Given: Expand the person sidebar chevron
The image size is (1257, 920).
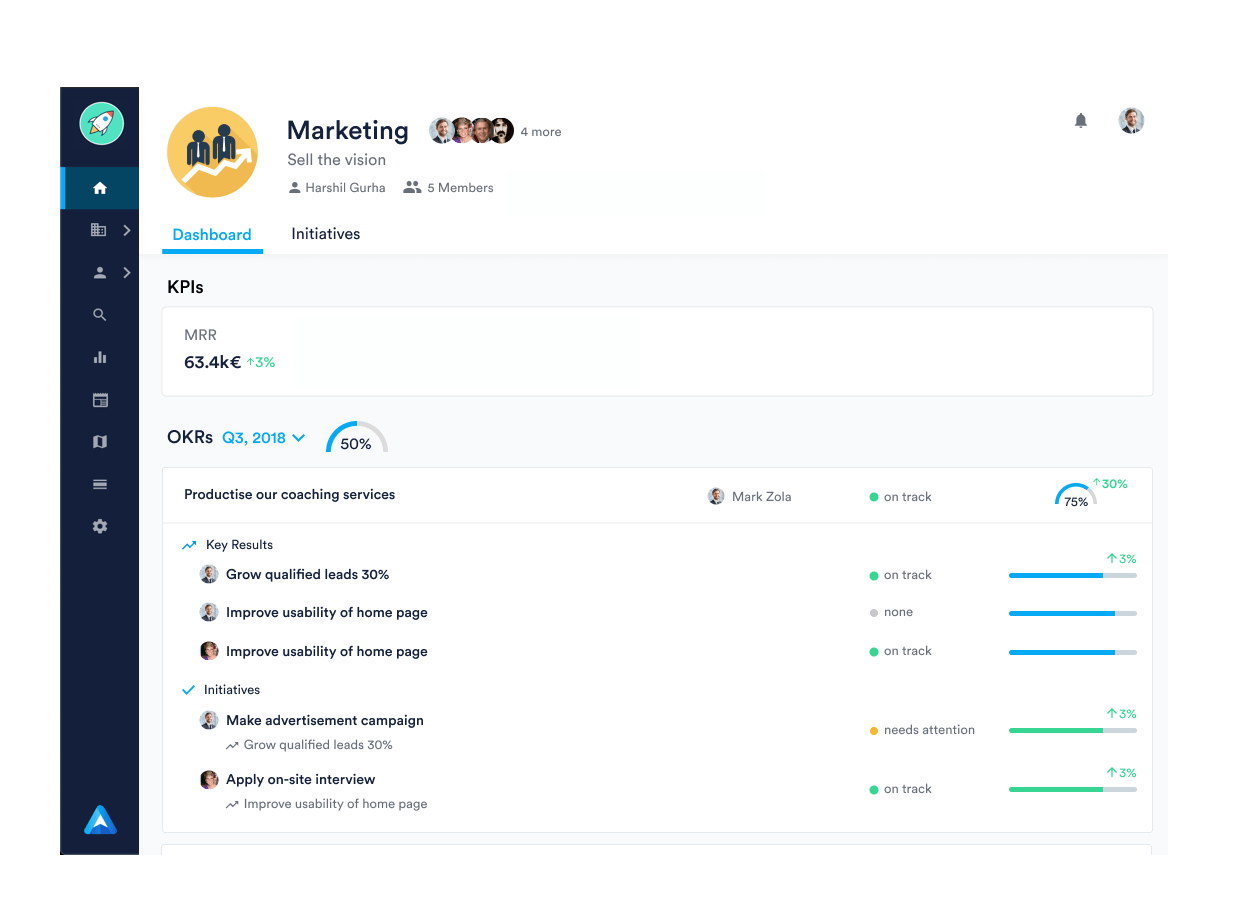Looking at the screenshot, I should tap(127, 272).
